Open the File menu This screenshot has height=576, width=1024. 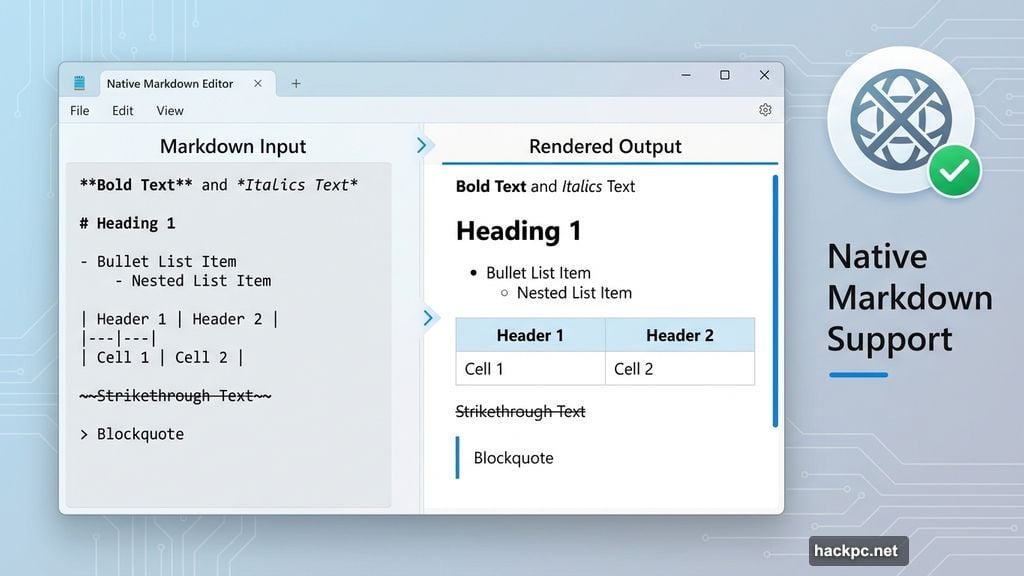point(78,111)
